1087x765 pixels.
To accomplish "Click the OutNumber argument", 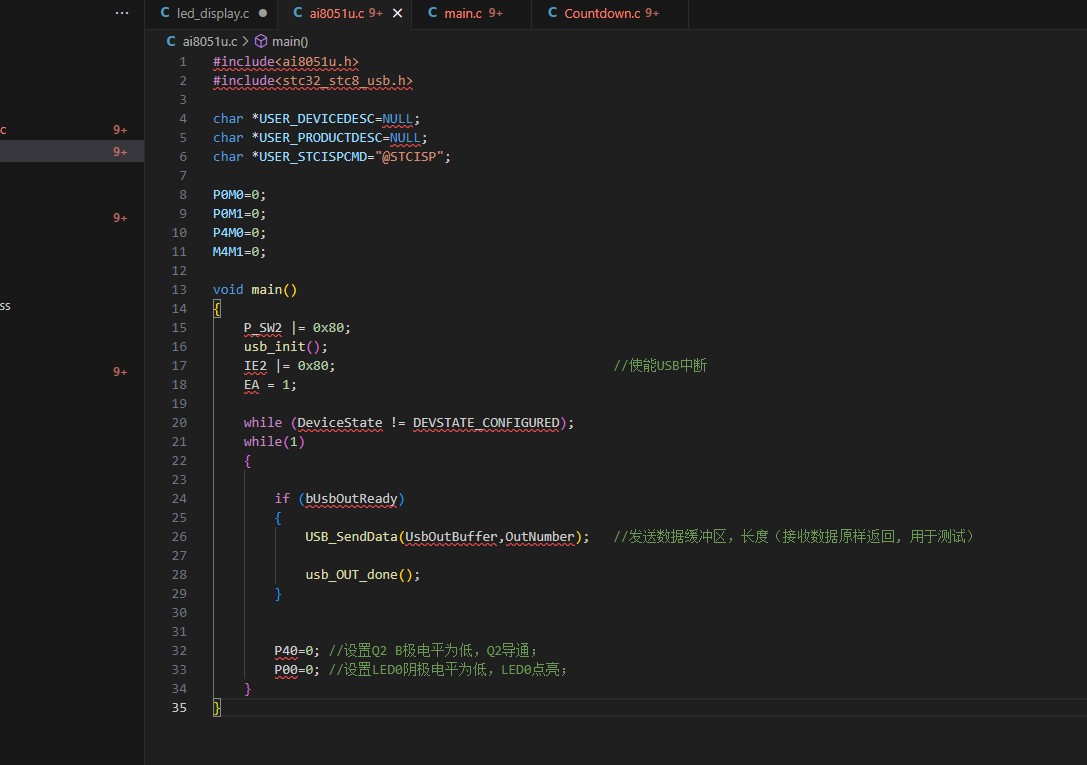I will pos(540,537).
